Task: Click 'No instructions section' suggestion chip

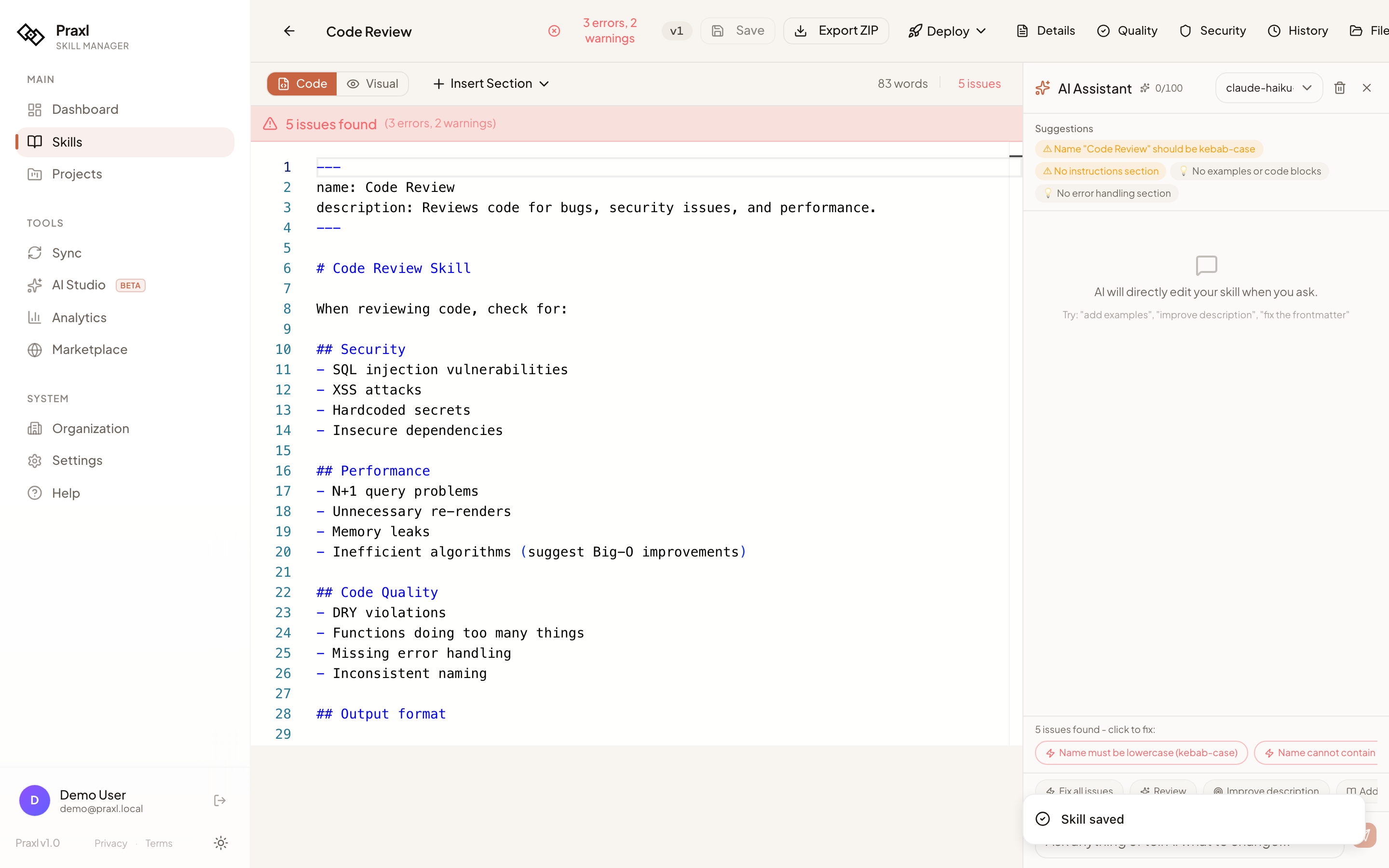Action: (x=1100, y=171)
